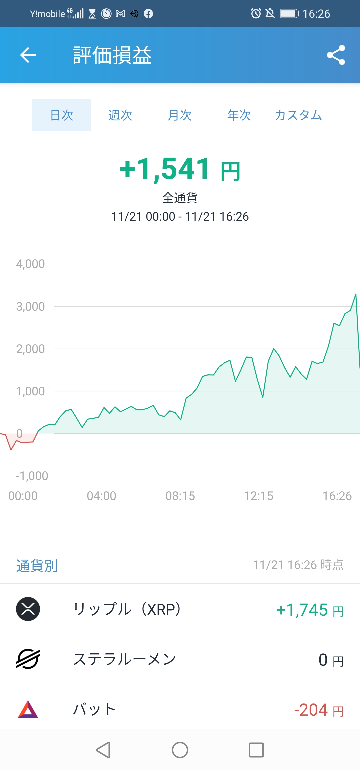Tap the 通貨別 section header

point(37,565)
